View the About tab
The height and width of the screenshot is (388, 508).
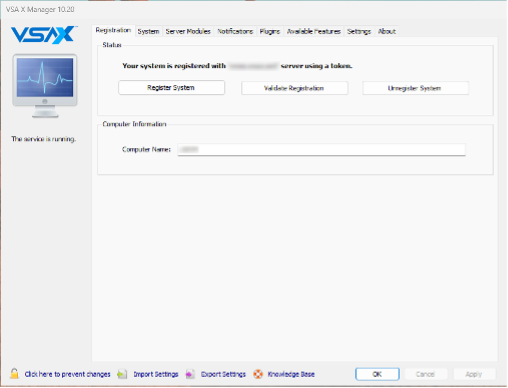387,31
